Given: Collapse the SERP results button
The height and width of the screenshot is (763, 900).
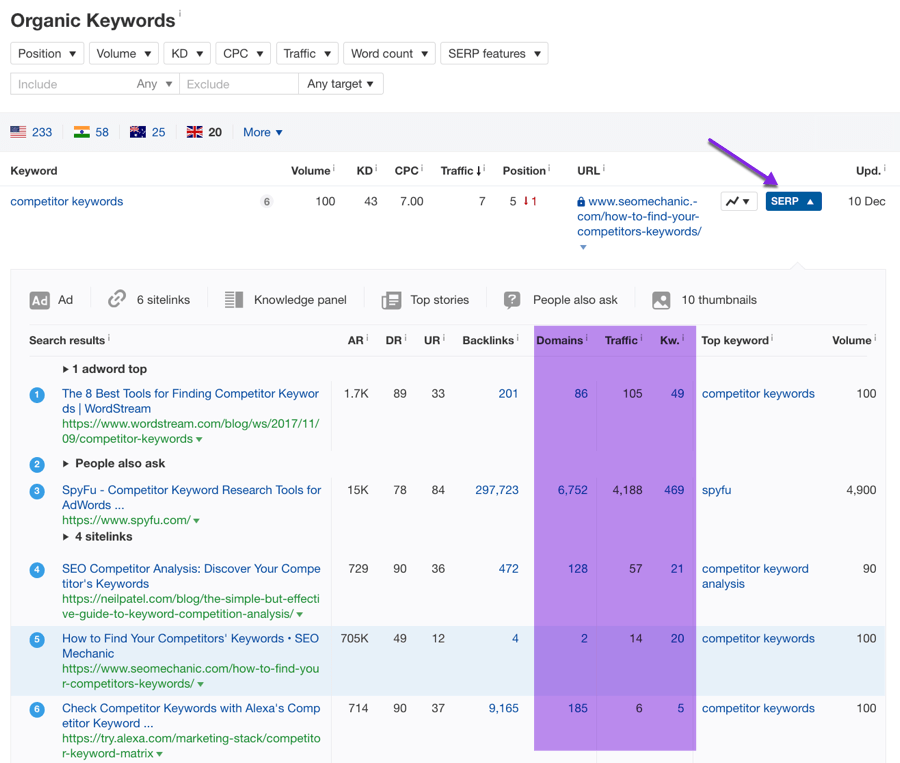Looking at the screenshot, I should point(793,201).
